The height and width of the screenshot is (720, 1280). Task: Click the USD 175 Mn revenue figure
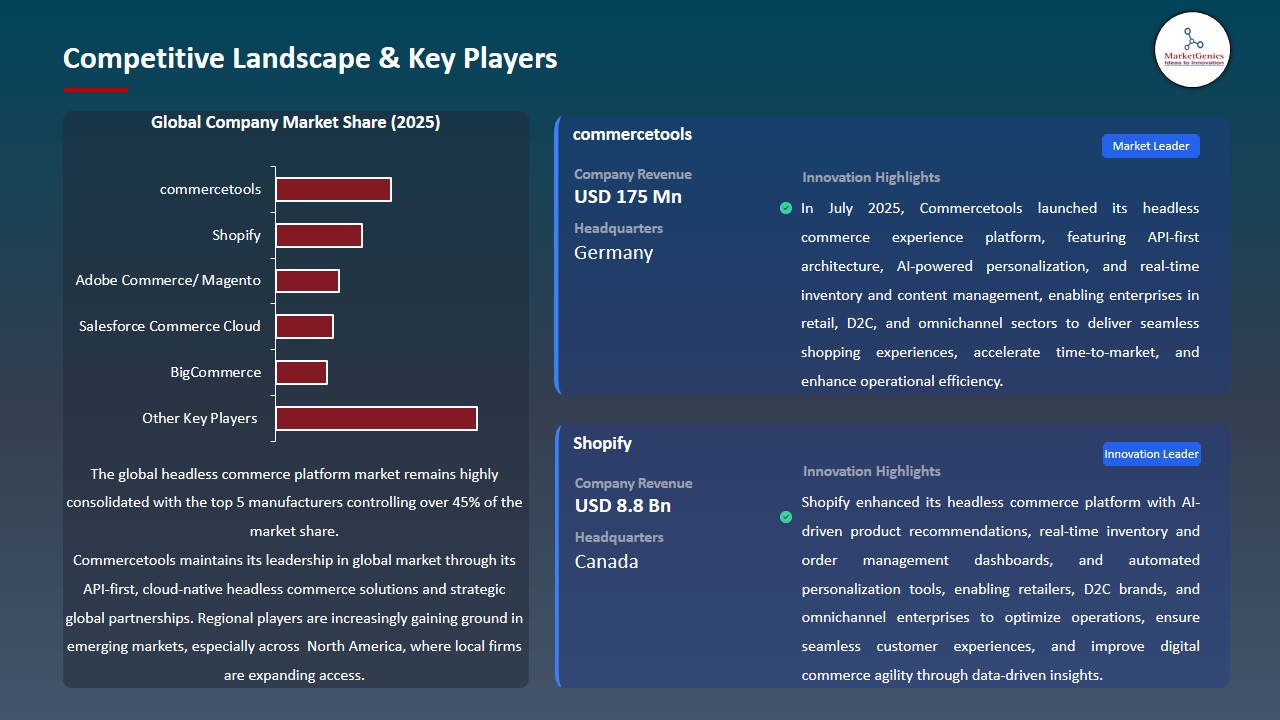(627, 196)
